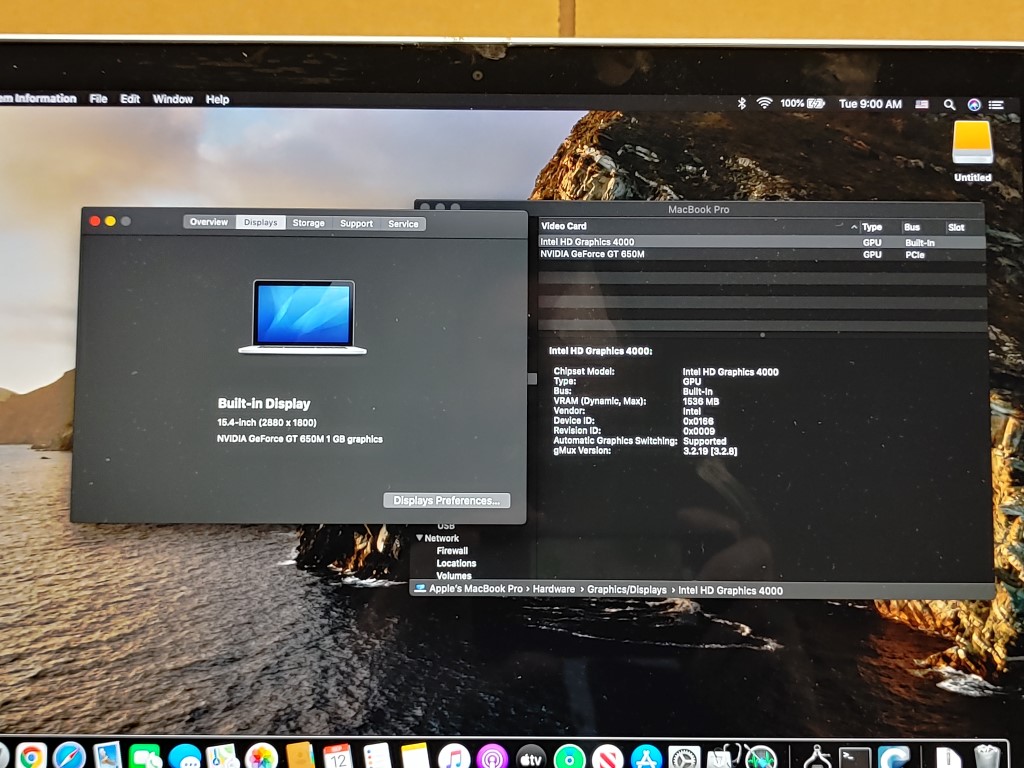Screen dimensions: 1024x768
Task: Select Volumes in the sidebar
Action: click(454, 575)
